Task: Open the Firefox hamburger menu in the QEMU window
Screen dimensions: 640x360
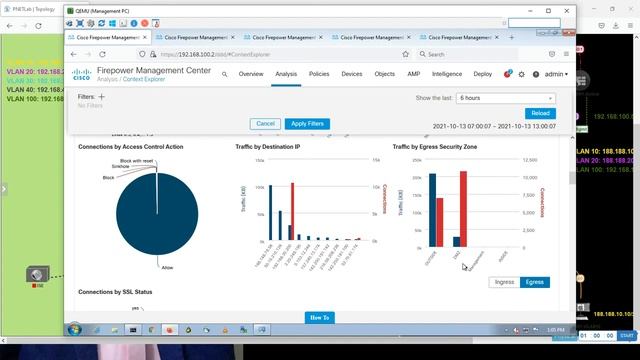Action: 566,54
